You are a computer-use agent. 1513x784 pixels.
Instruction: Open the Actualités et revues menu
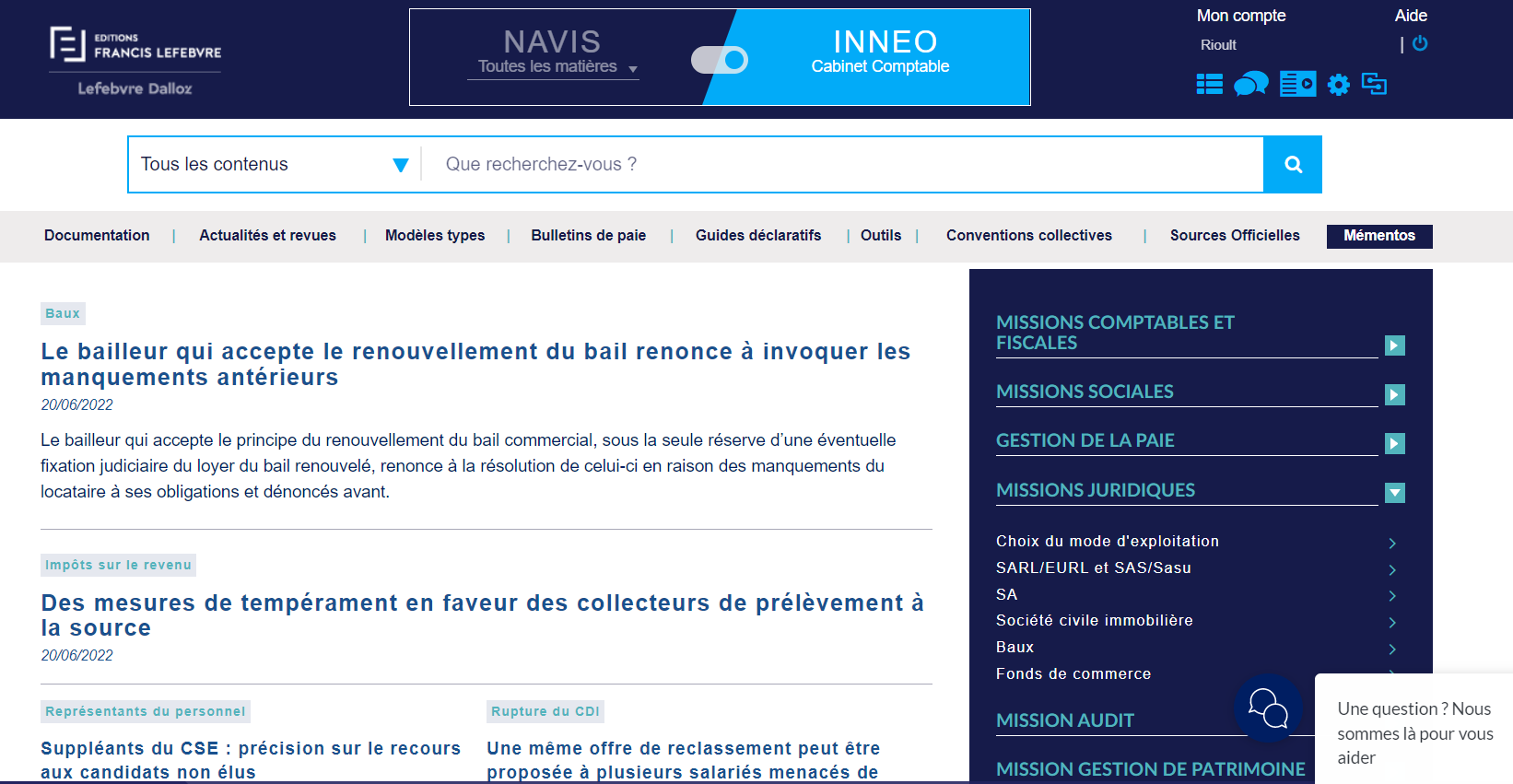click(267, 235)
